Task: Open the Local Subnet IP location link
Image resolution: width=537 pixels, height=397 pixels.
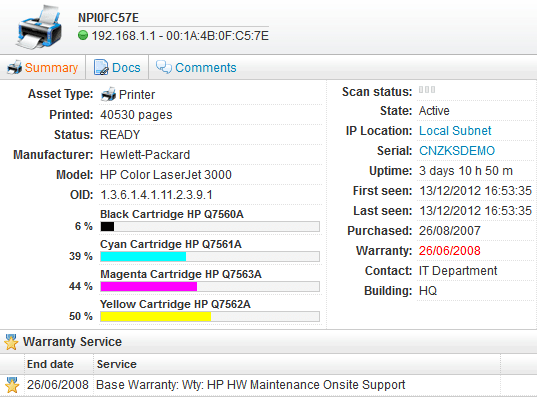Action: click(455, 131)
